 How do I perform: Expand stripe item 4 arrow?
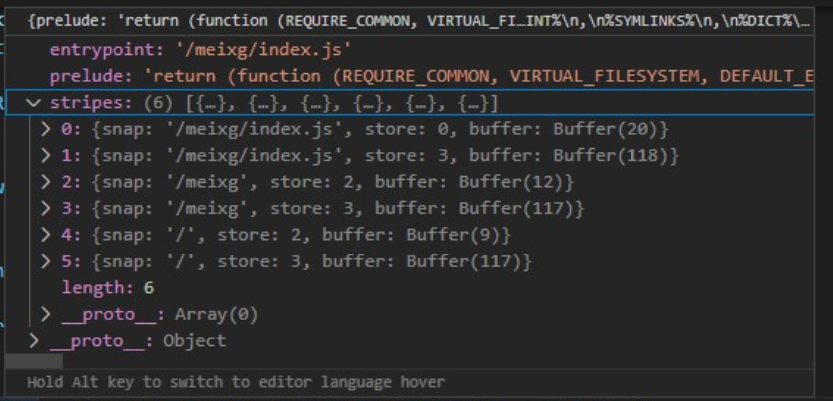click(x=45, y=234)
